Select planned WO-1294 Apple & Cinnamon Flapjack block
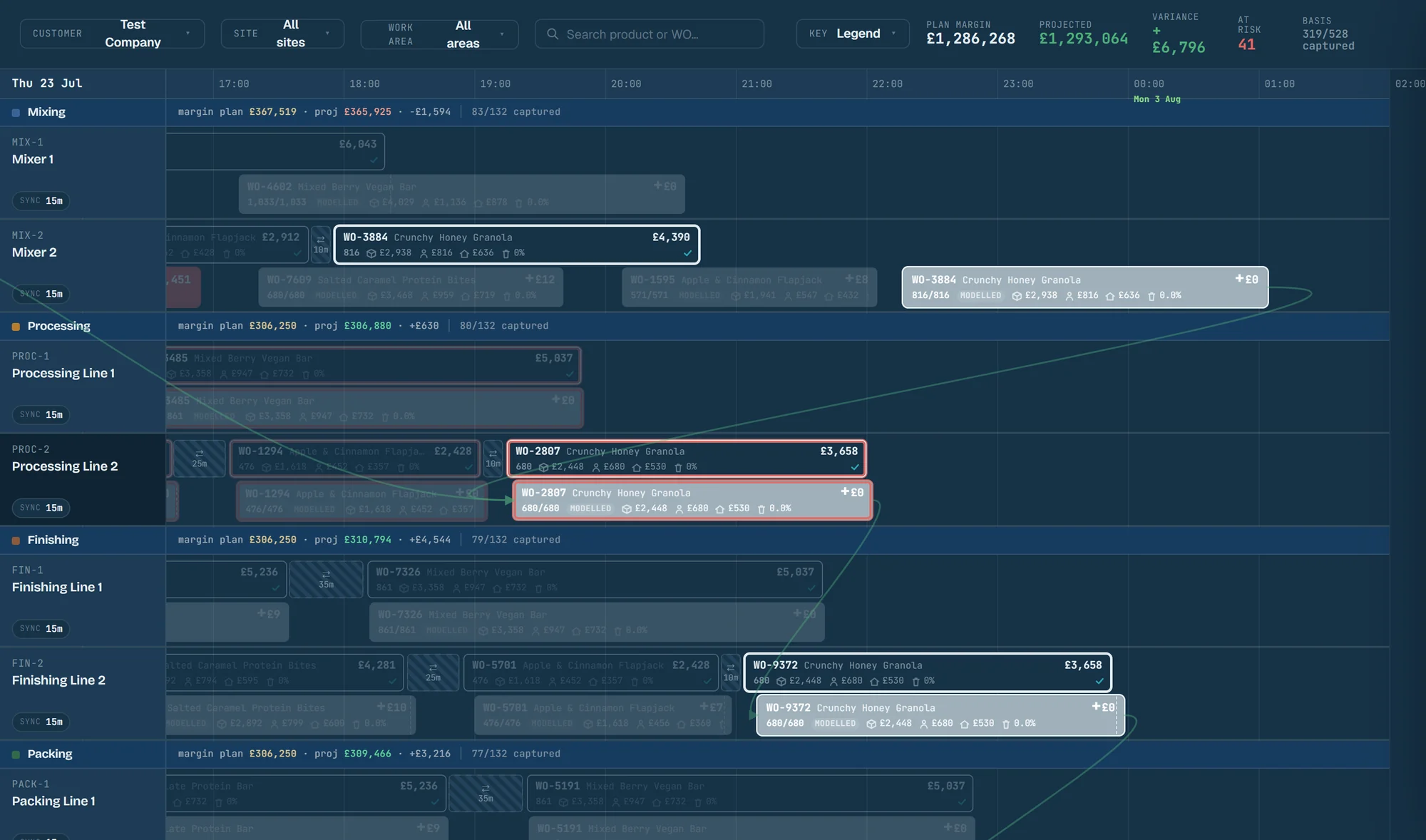The image size is (1426, 840). click(354, 459)
